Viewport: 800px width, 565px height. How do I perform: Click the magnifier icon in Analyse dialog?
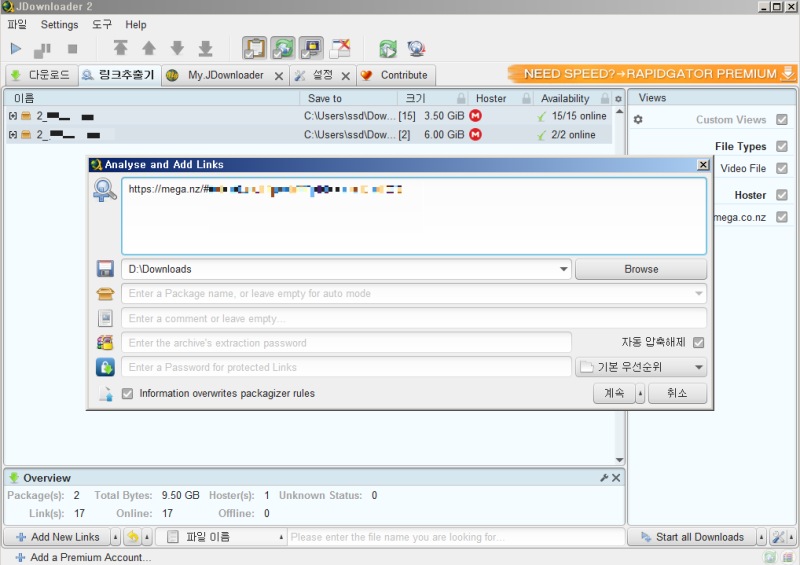point(105,190)
